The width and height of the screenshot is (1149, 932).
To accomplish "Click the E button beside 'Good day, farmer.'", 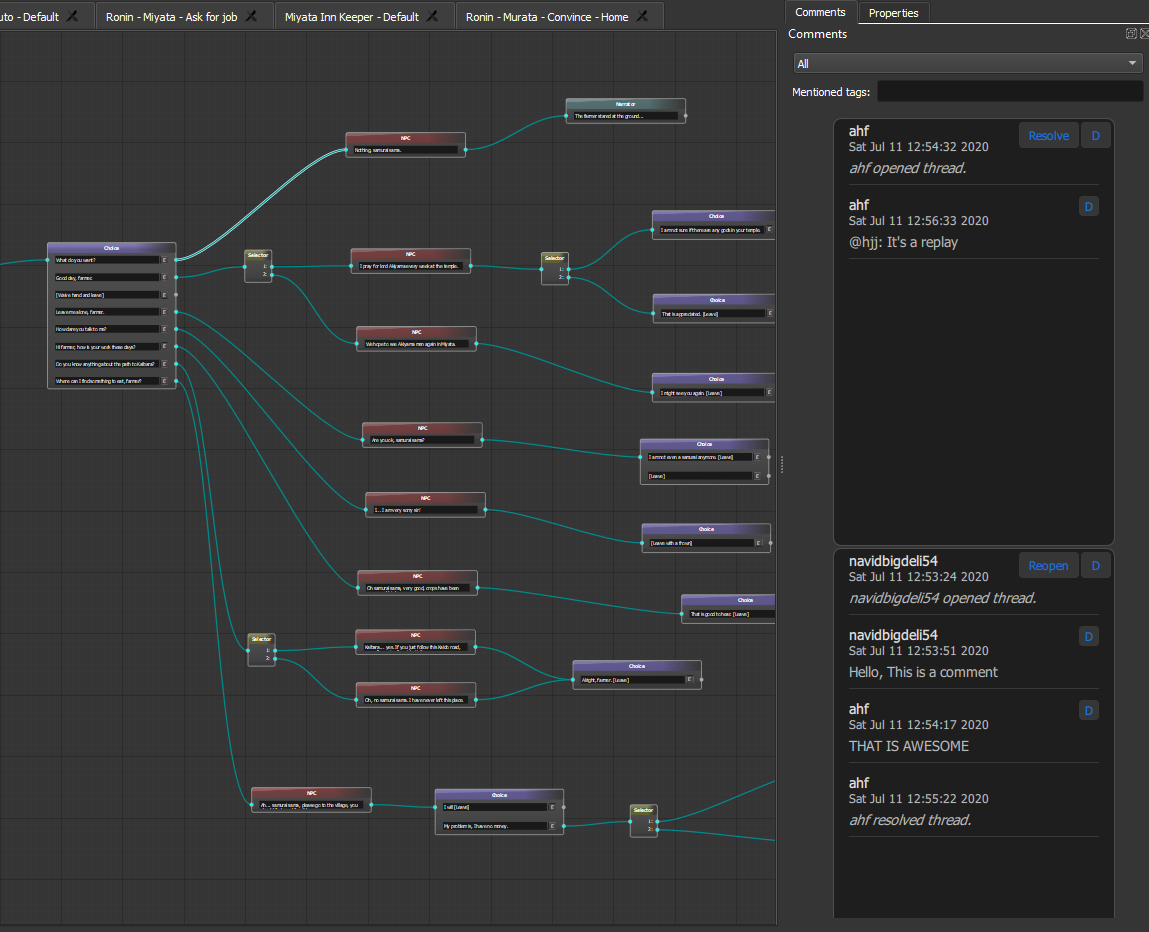I will pyautogui.click(x=164, y=278).
